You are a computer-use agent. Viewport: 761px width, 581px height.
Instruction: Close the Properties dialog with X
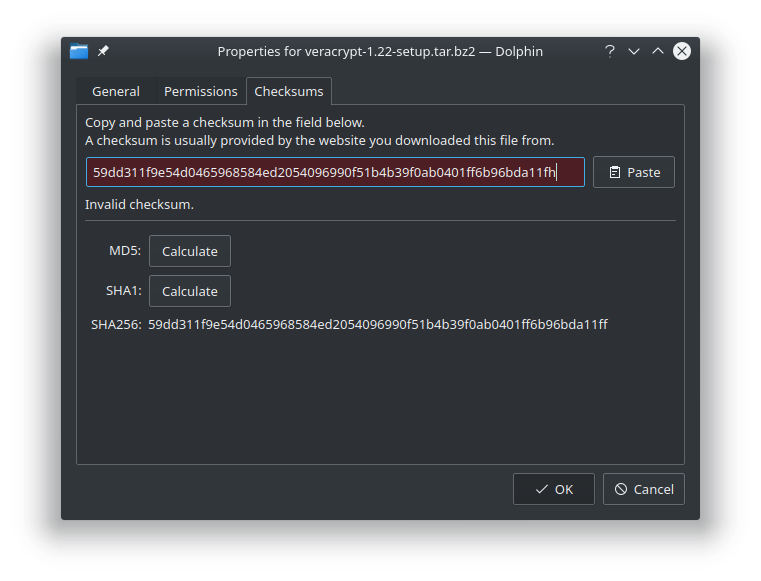(682, 51)
